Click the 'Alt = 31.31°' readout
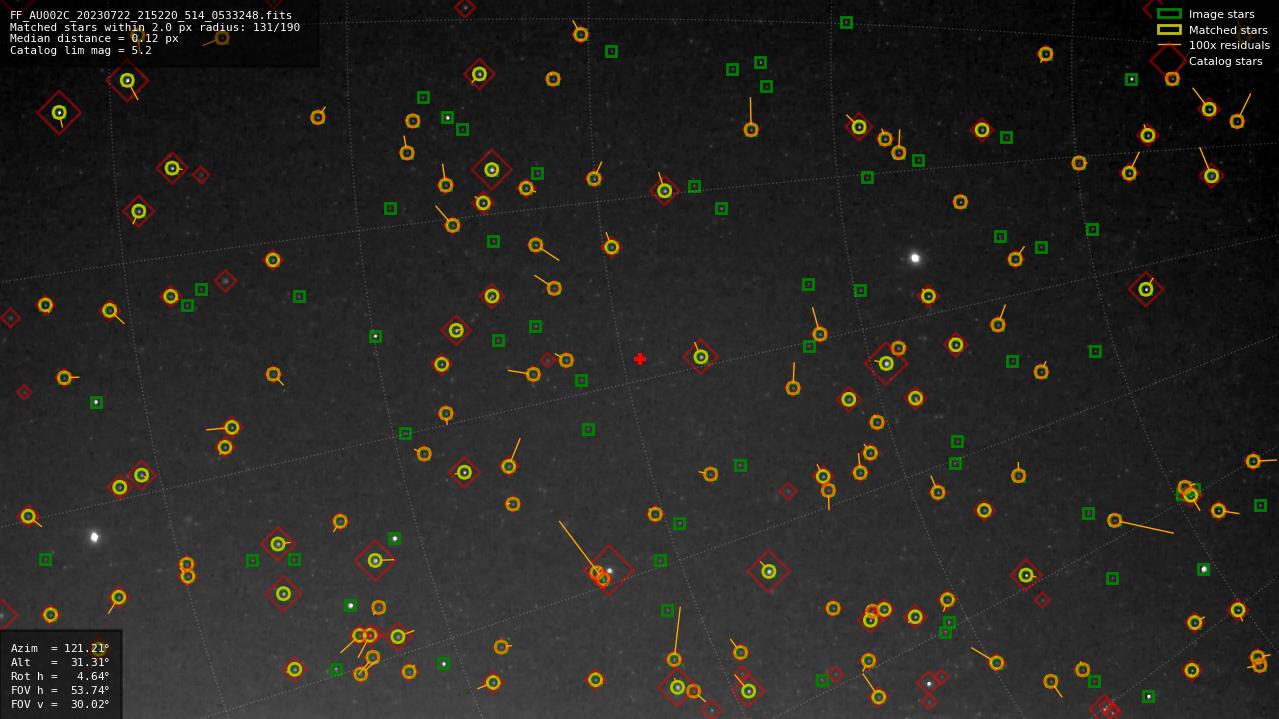1279x719 pixels. [60, 663]
